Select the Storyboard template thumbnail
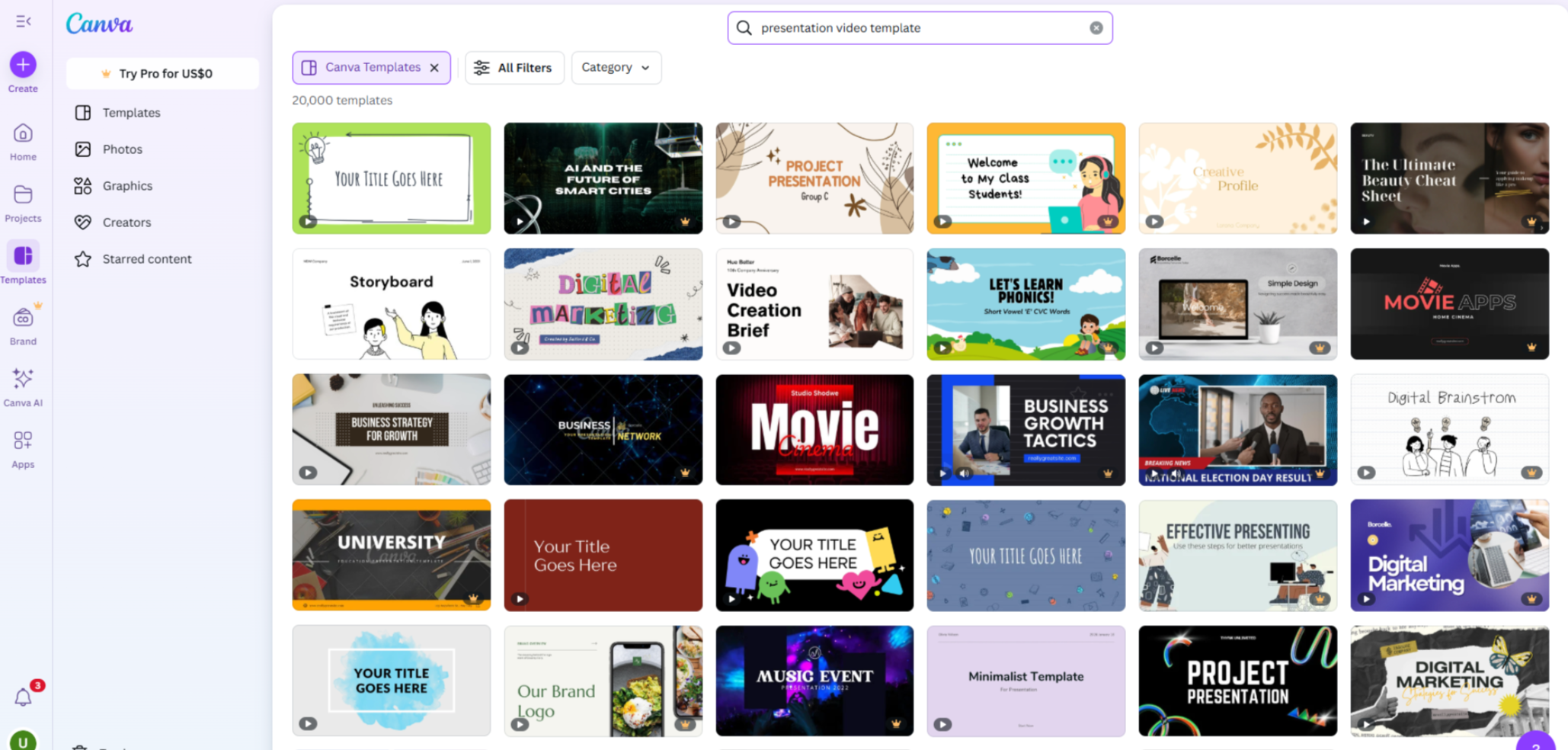The image size is (1568, 750). click(x=391, y=303)
